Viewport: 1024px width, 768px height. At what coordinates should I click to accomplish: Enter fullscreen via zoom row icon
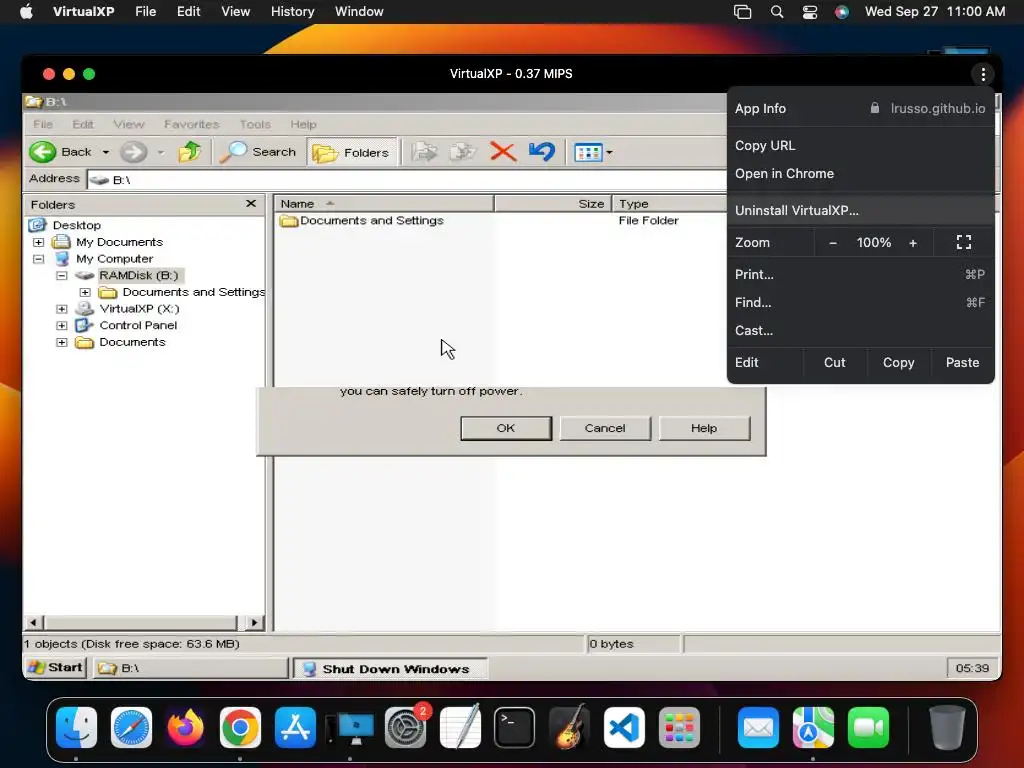[x=964, y=242]
